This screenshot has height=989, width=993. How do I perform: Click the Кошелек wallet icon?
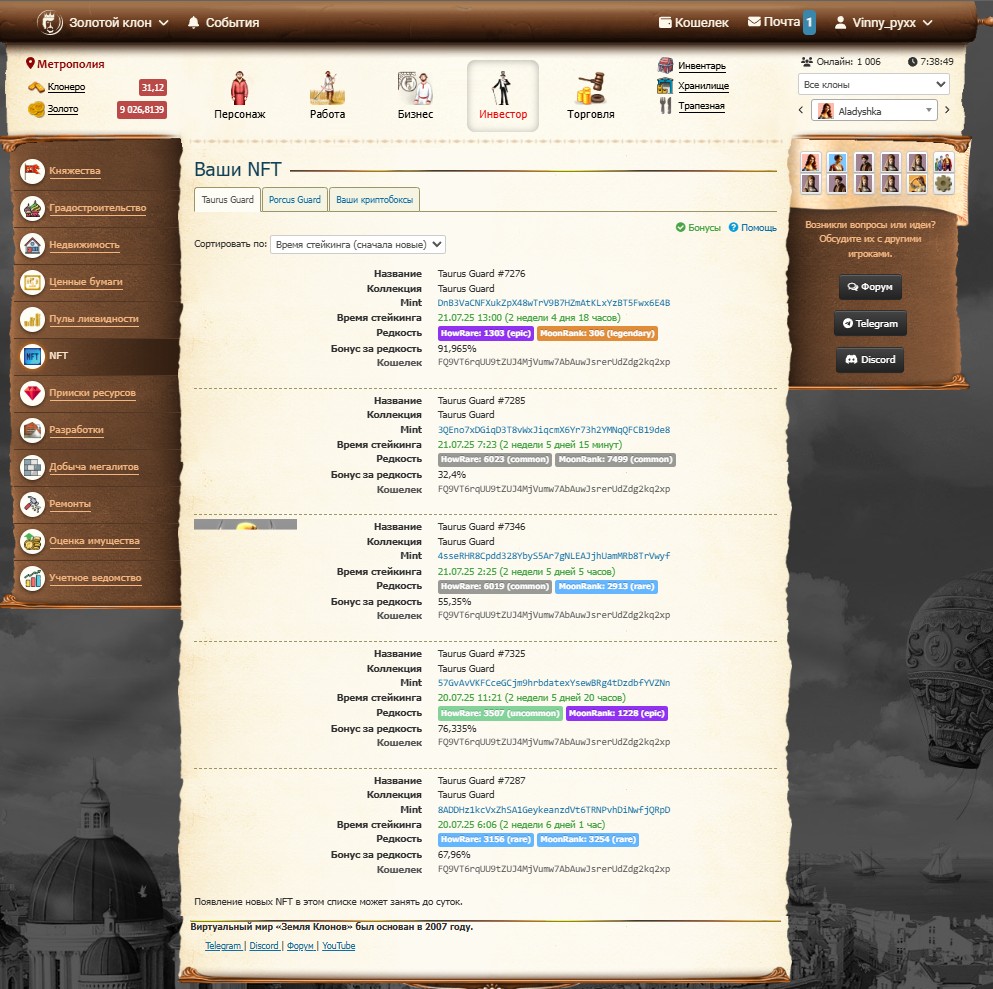pos(665,22)
